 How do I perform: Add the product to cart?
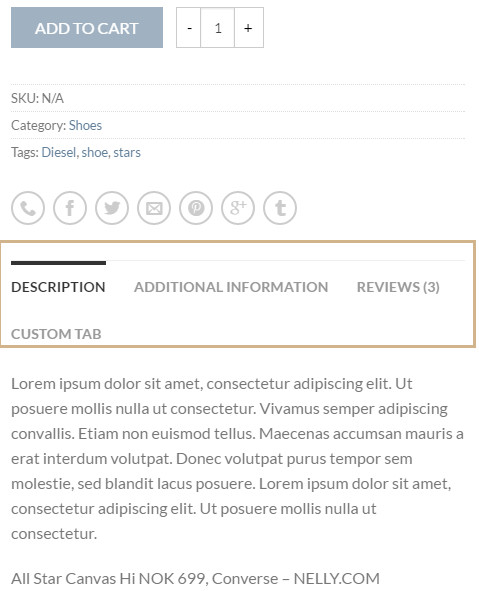point(87,28)
